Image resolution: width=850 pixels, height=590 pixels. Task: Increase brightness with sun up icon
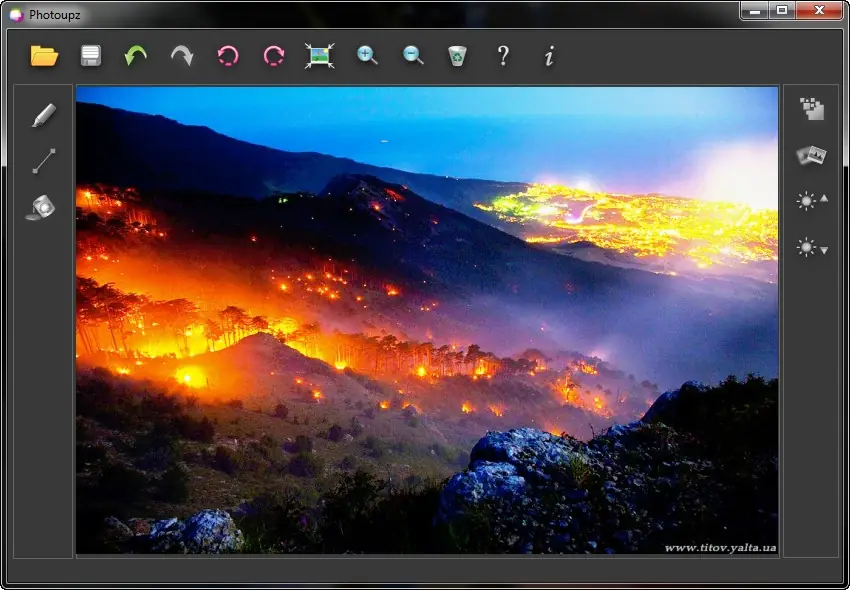[812, 201]
